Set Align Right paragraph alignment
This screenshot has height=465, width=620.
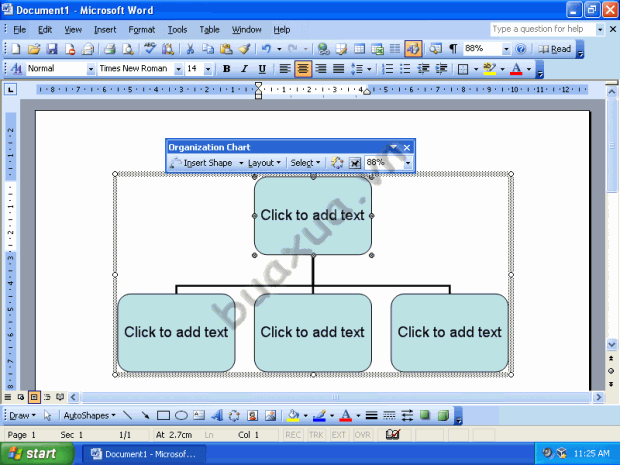(321, 69)
